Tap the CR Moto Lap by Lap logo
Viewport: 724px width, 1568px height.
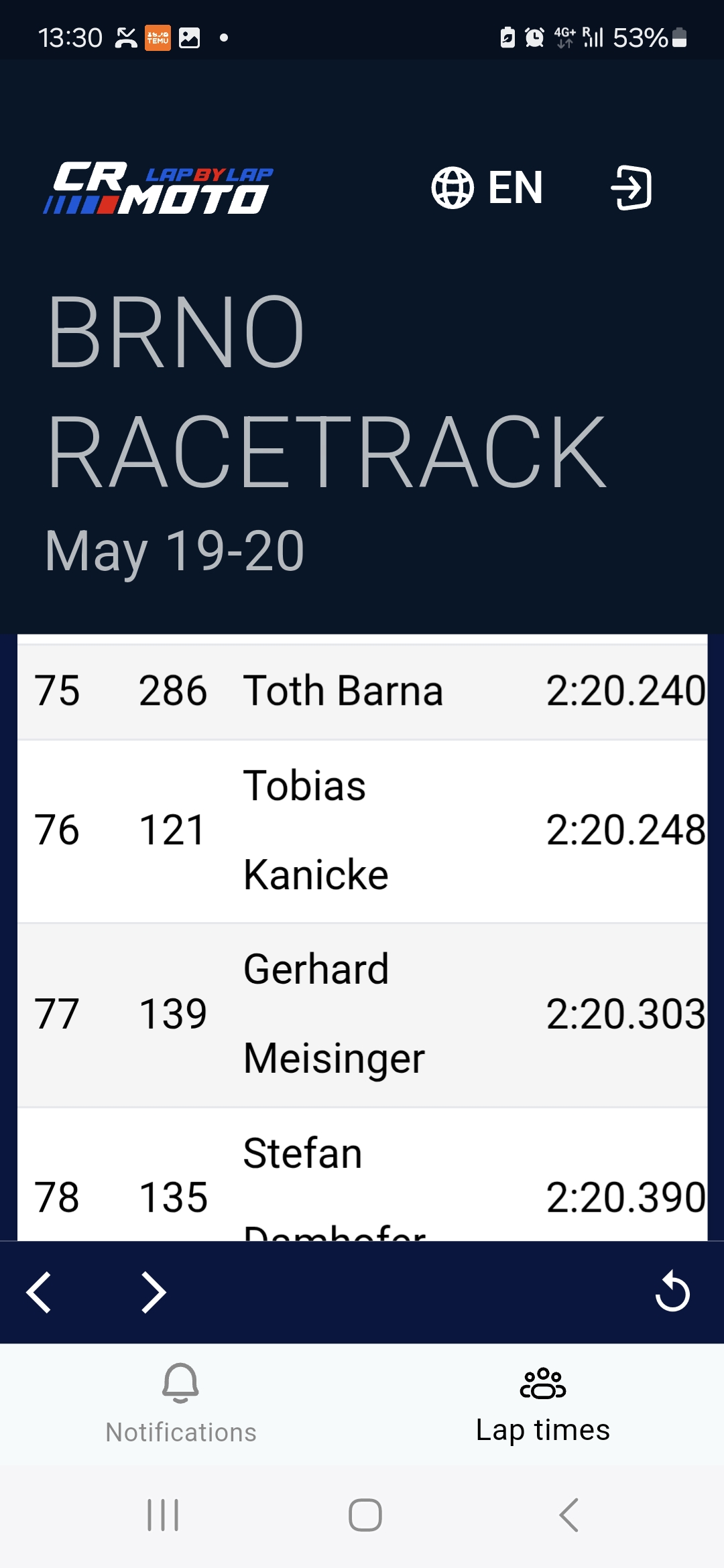pos(158,188)
